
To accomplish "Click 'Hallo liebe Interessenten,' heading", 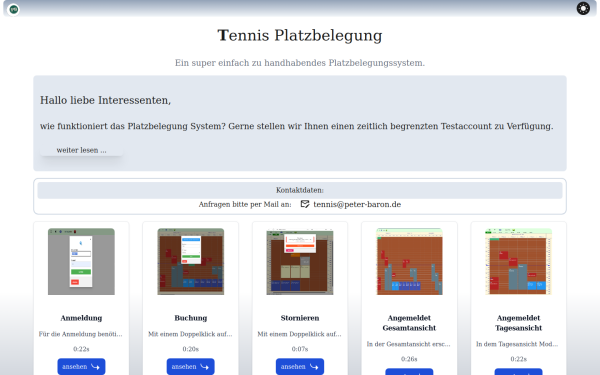I will point(105,100).
